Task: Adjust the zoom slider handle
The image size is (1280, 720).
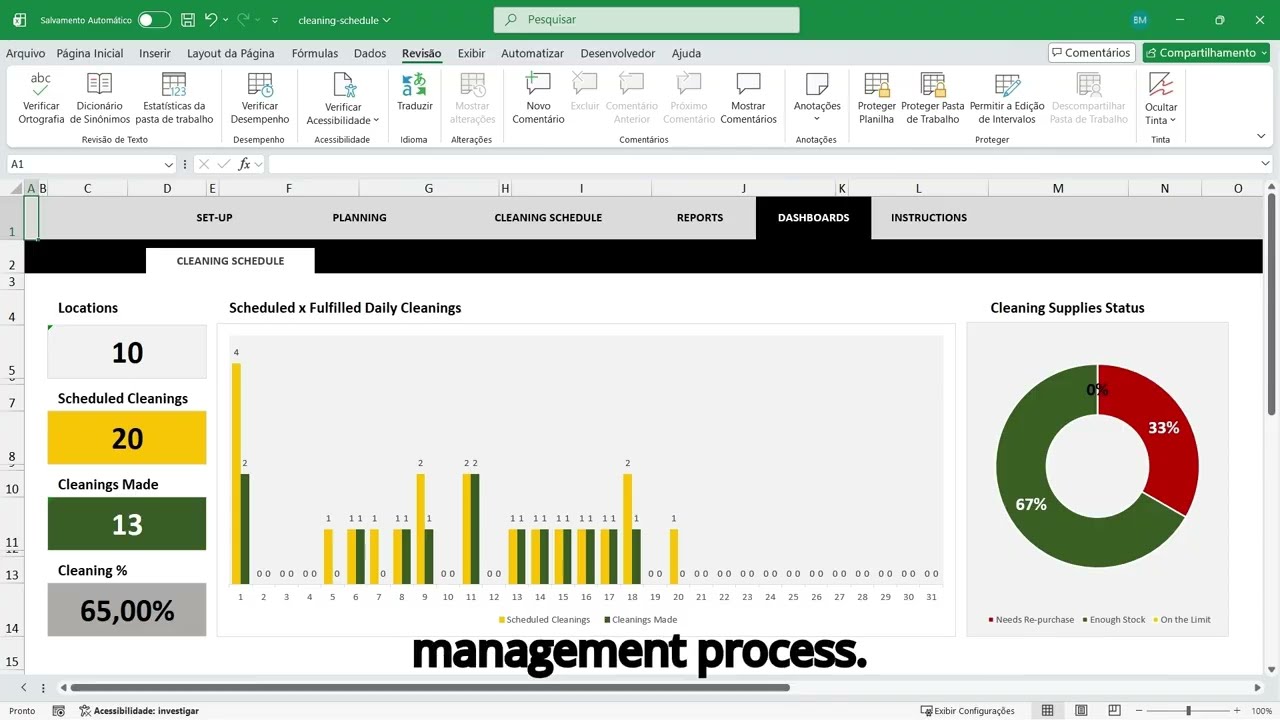Action: 1189,711
